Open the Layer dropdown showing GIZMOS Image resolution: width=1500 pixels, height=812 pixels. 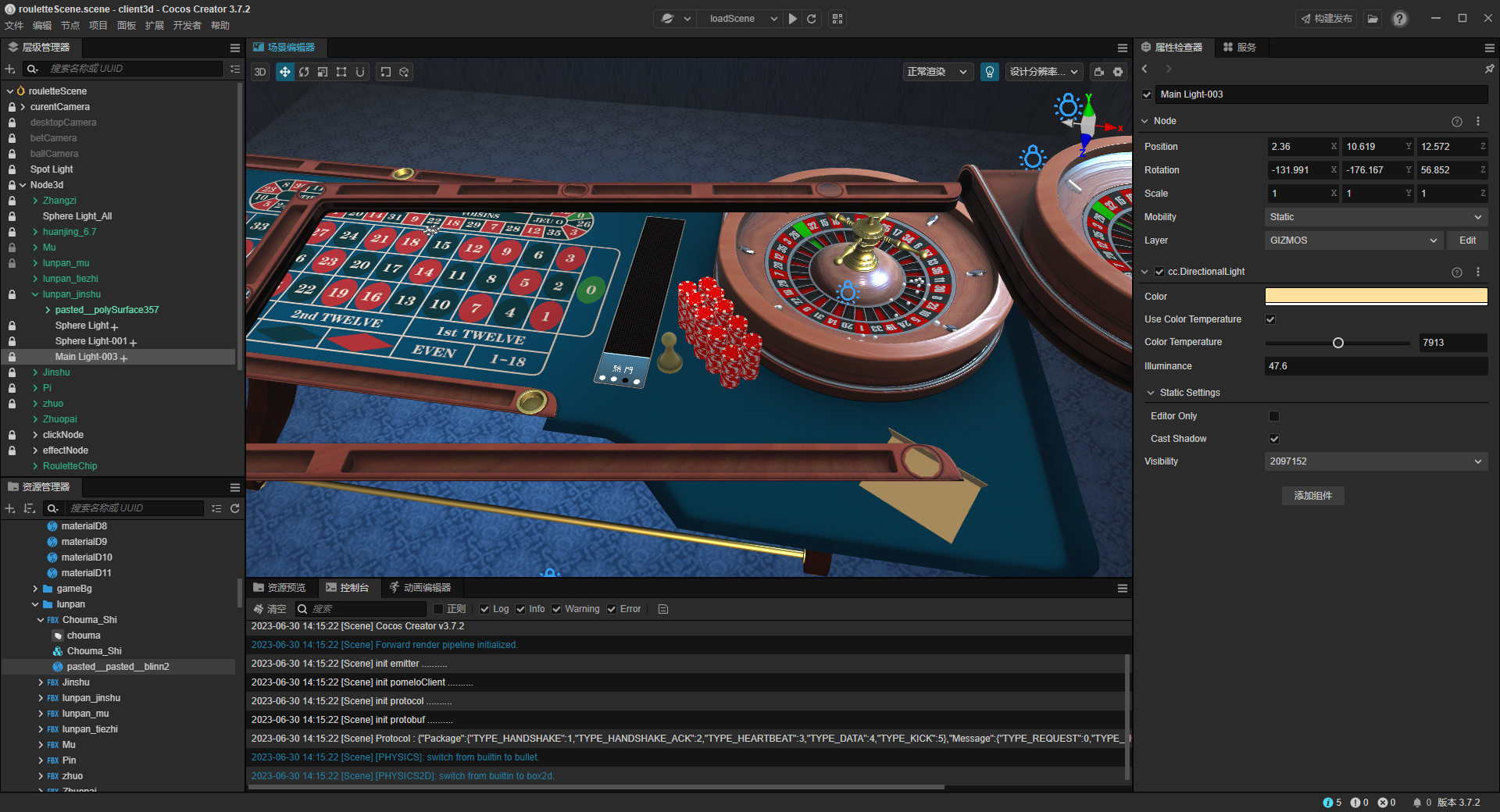(x=1353, y=240)
